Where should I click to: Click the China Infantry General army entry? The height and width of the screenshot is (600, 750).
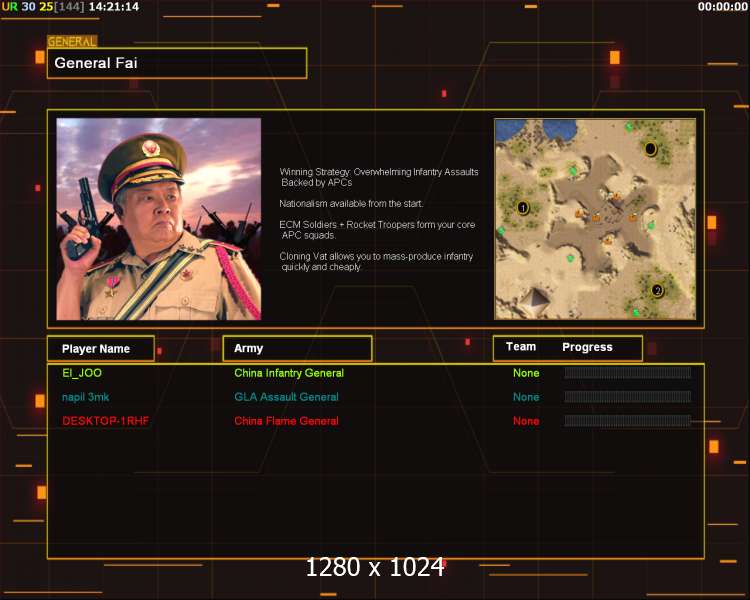(x=289, y=373)
